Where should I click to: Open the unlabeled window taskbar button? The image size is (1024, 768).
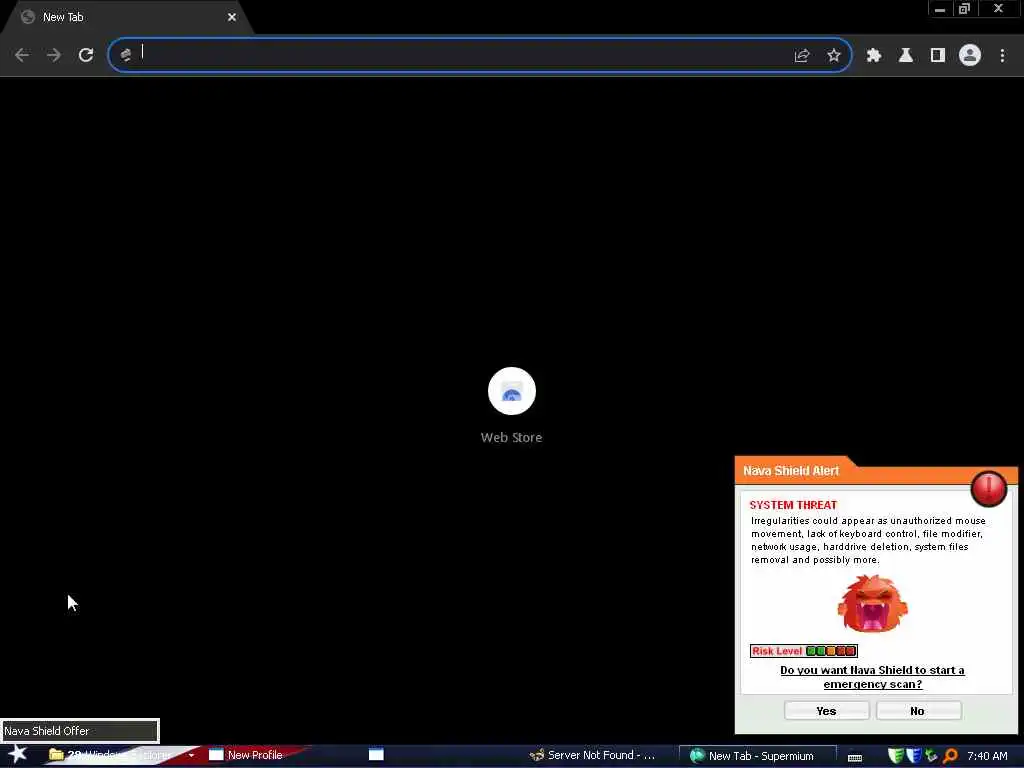[x=377, y=755]
